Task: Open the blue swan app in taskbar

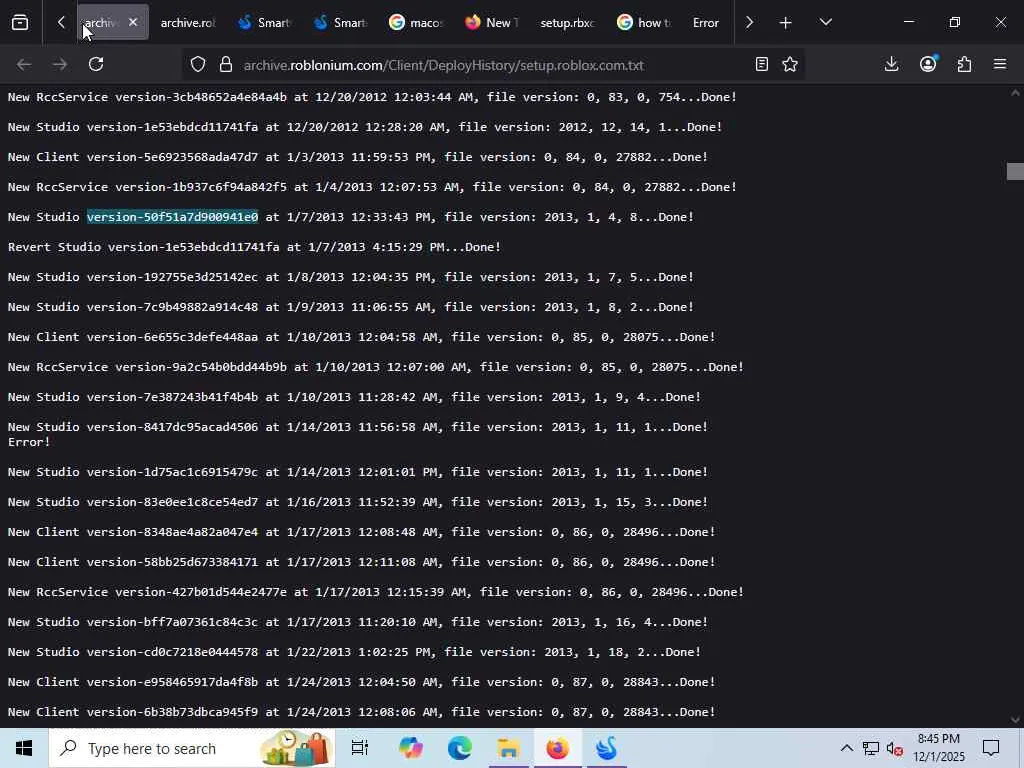Action: [607, 748]
